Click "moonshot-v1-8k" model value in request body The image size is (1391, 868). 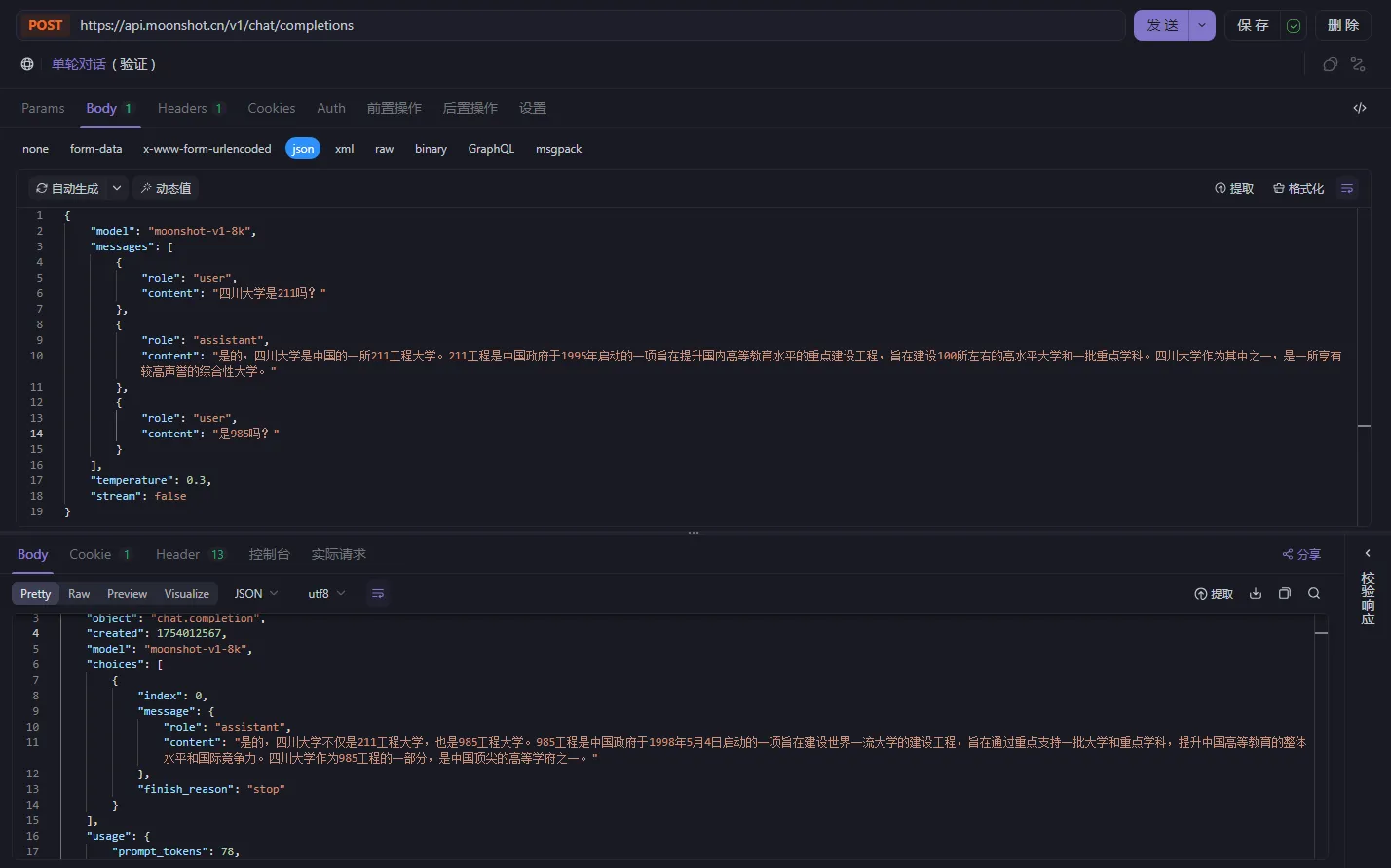click(199, 231)
